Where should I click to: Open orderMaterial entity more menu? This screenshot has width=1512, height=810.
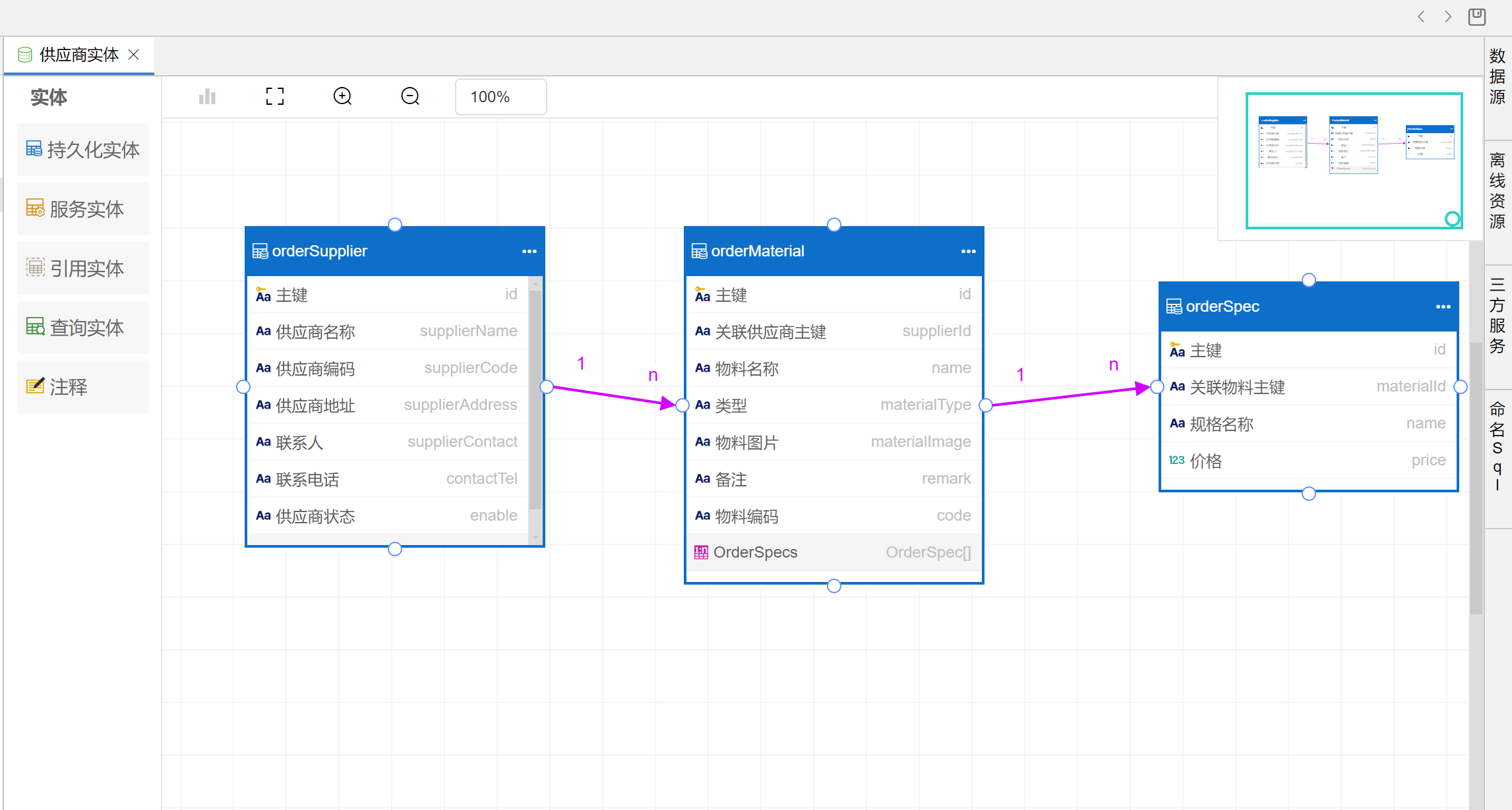(968, 251)
